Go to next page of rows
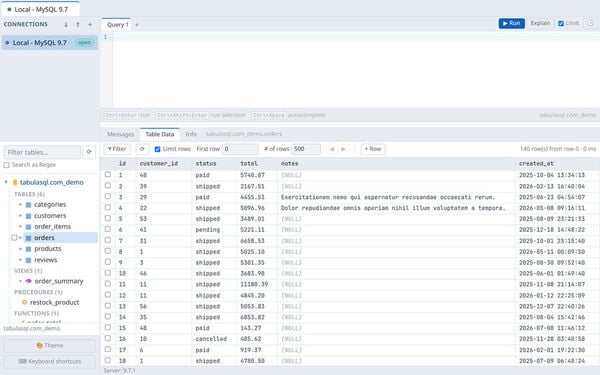The height and width of the screenshot is (375, 600). click(x=344, y=149)
